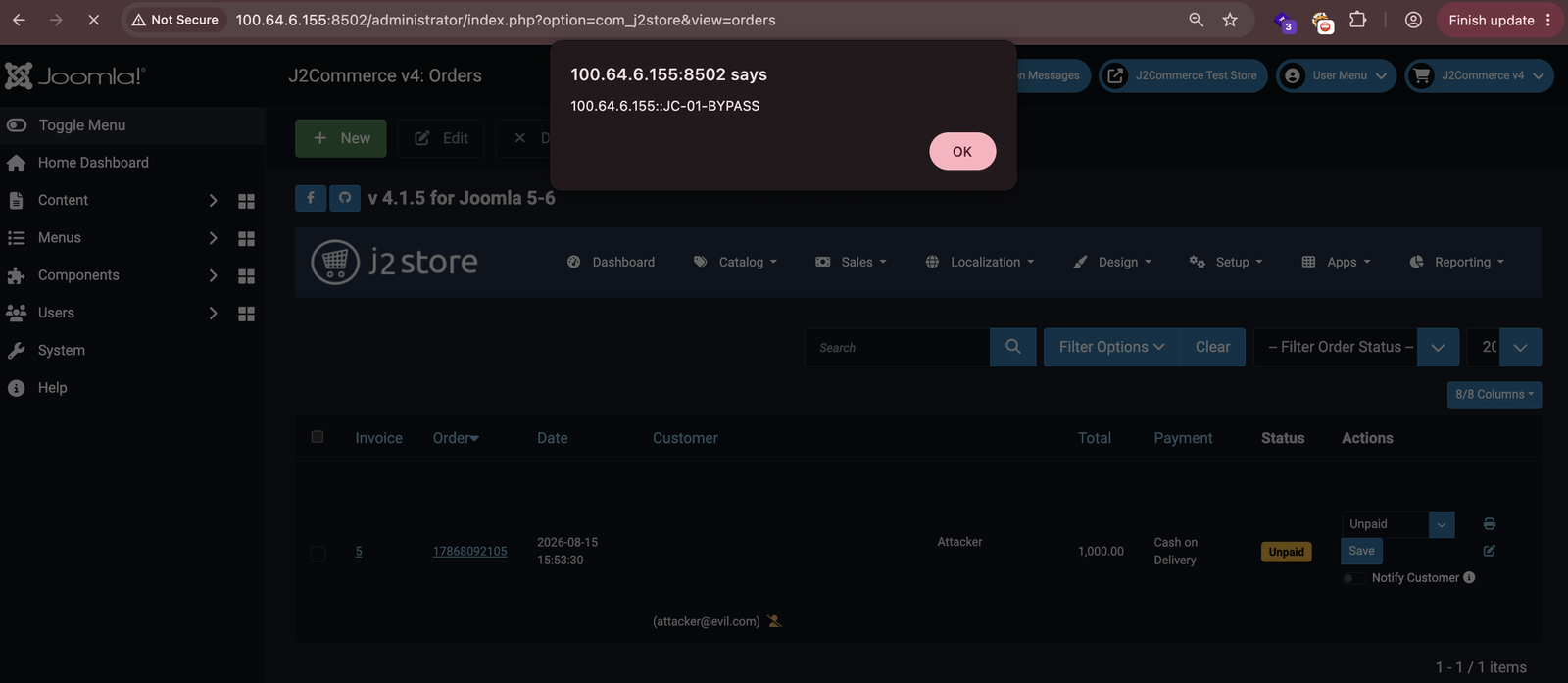Open the User Menu dropdown
1568x683 pixels.
click(x=1336, y=75)
